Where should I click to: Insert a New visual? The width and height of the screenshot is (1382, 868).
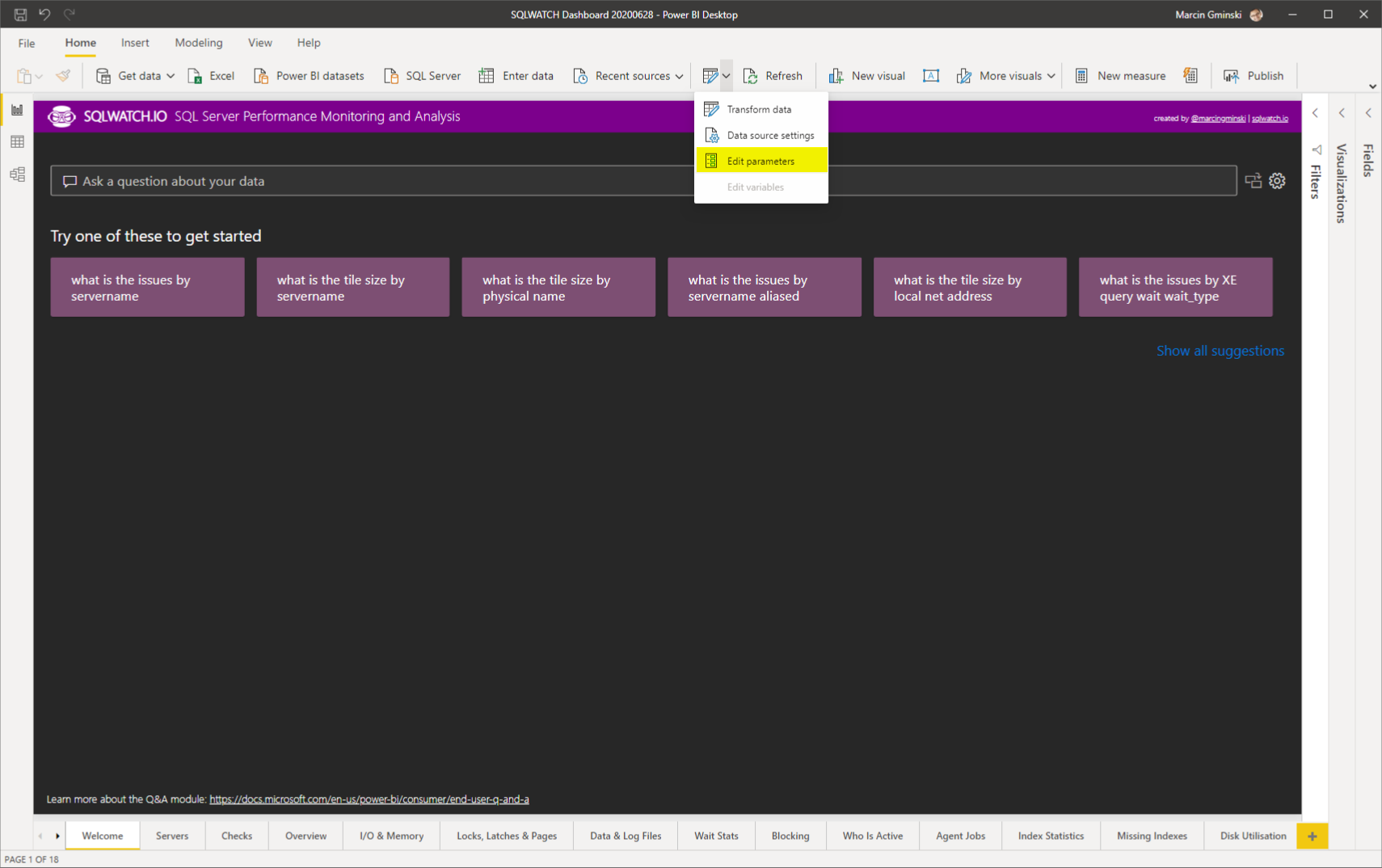click(866, 76)
